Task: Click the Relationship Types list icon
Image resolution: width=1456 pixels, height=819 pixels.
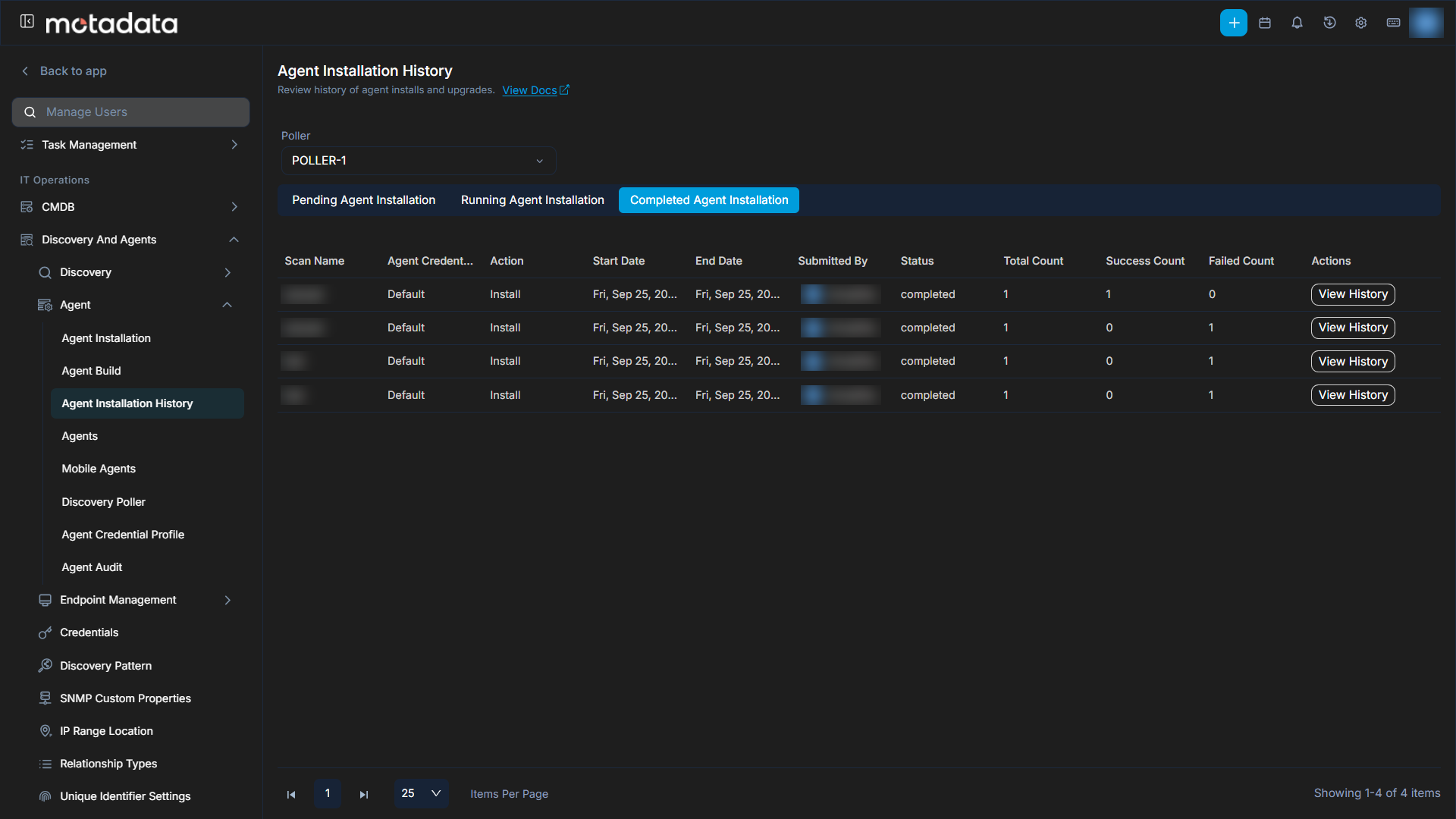Action: (45, 764)
